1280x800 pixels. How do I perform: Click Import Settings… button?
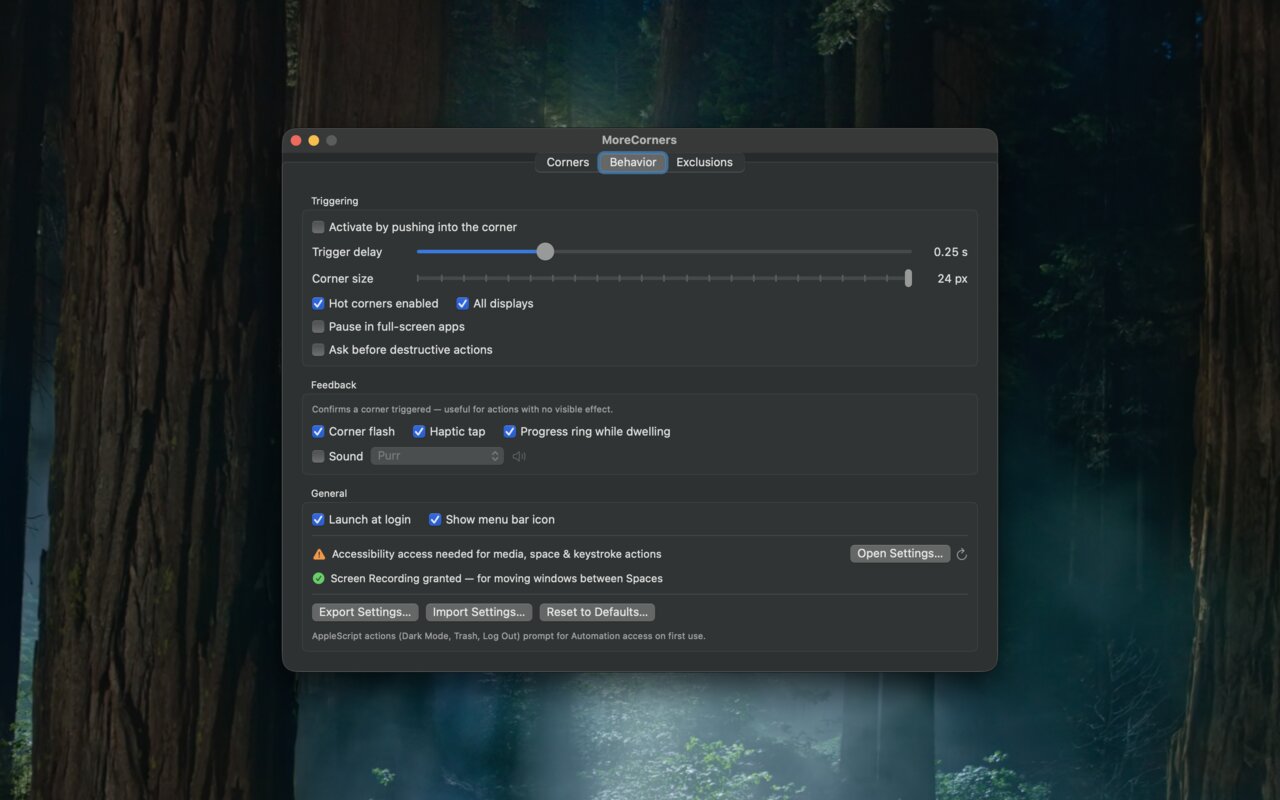[479, 612]
